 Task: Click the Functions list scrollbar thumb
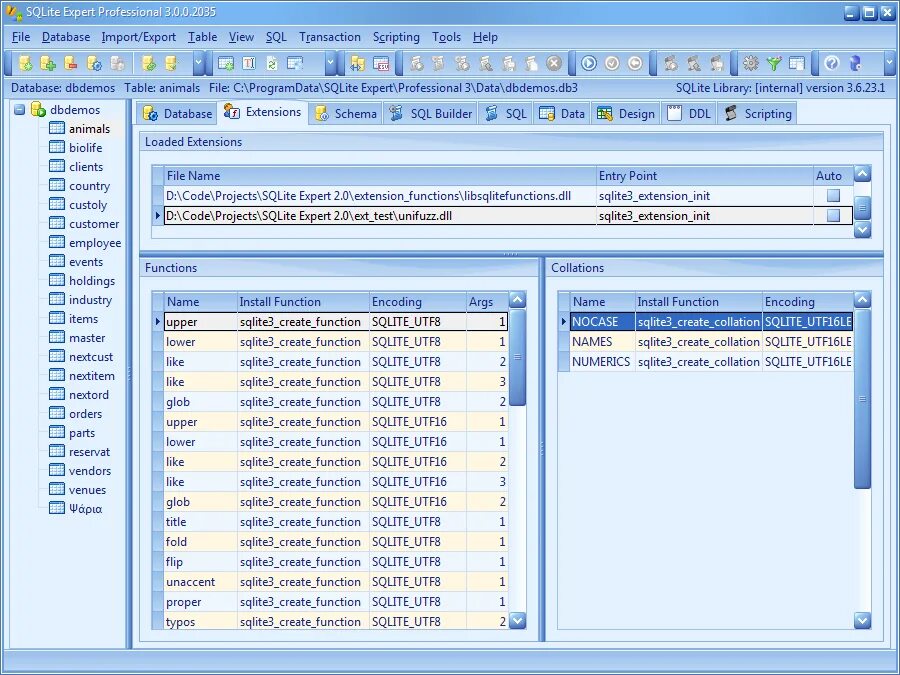click(517, 358)
